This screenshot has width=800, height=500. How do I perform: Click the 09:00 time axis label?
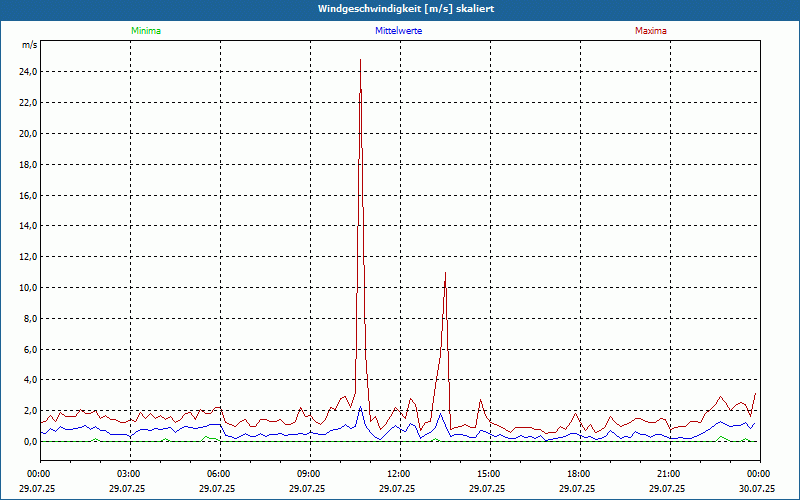coord(310,474)
